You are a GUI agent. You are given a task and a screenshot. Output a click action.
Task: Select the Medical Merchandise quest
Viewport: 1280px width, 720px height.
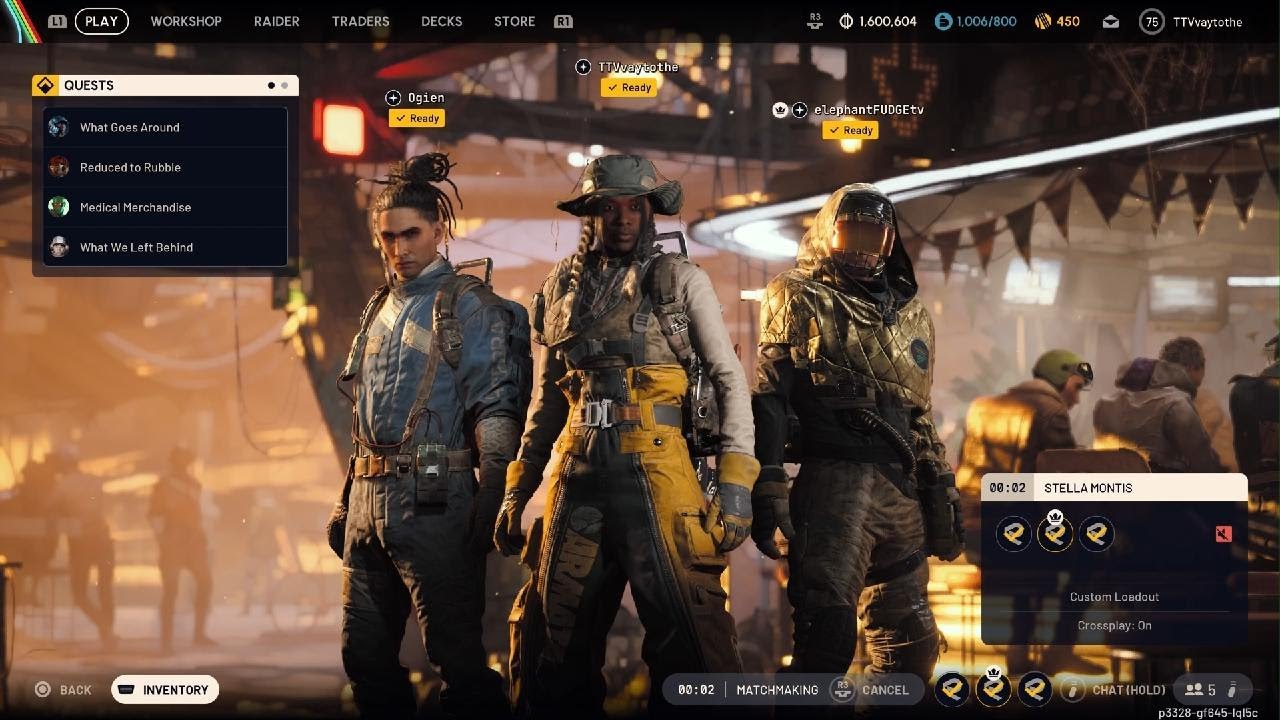coord(166,207)
